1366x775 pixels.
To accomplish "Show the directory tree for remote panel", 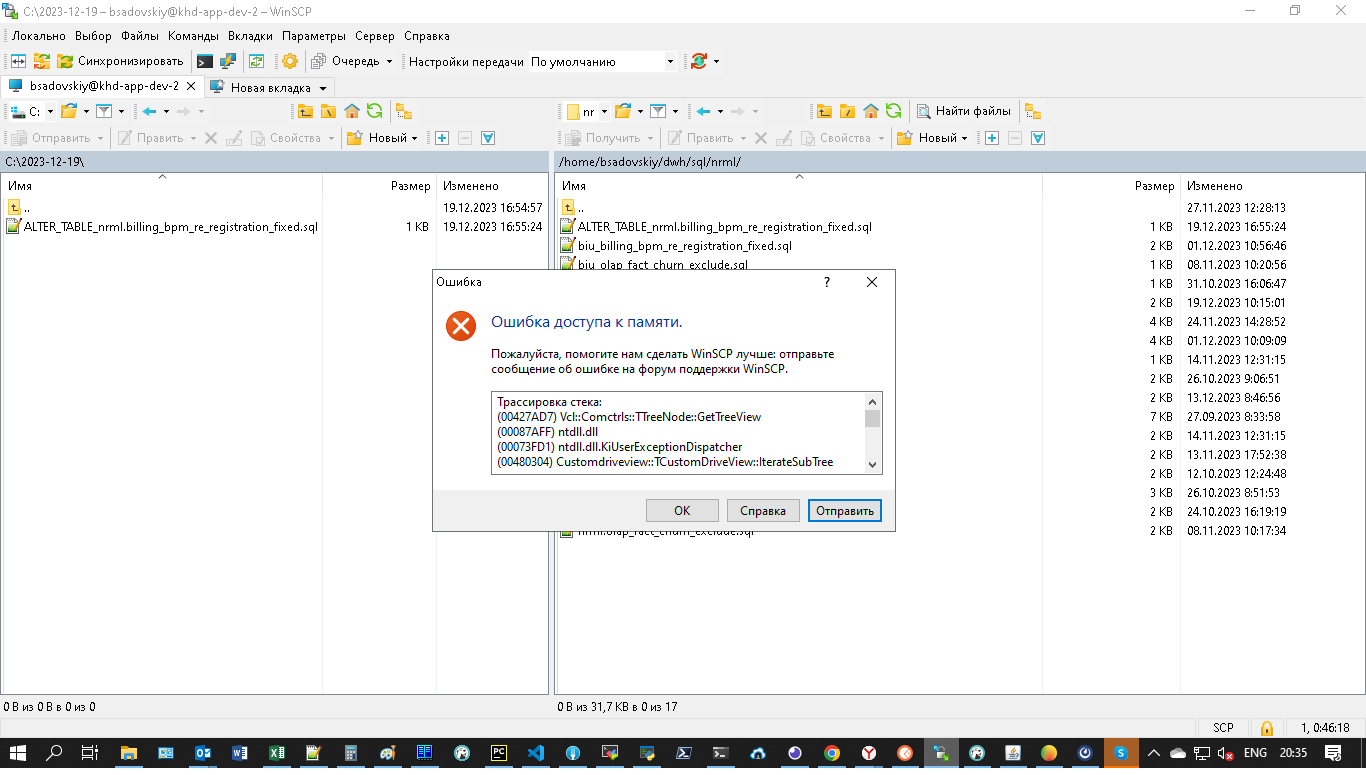I will (1032, 110).
